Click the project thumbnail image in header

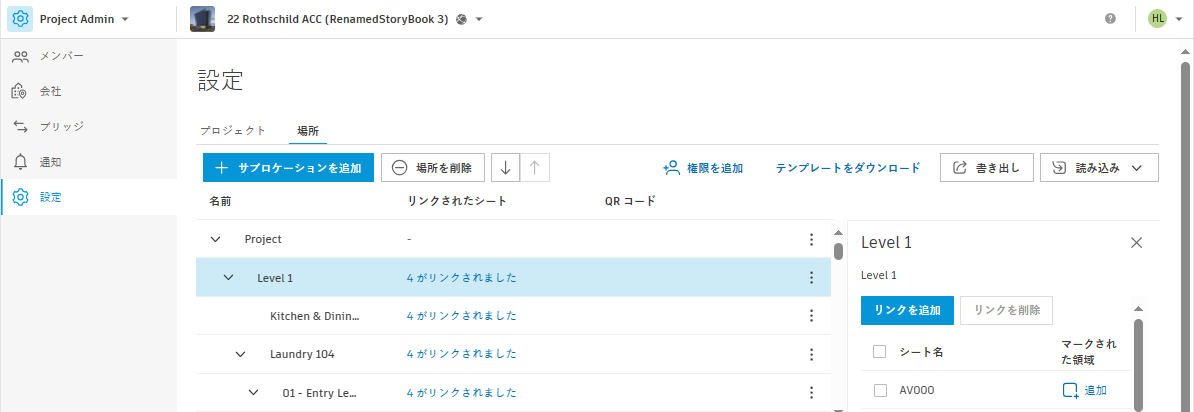point(202,19)
